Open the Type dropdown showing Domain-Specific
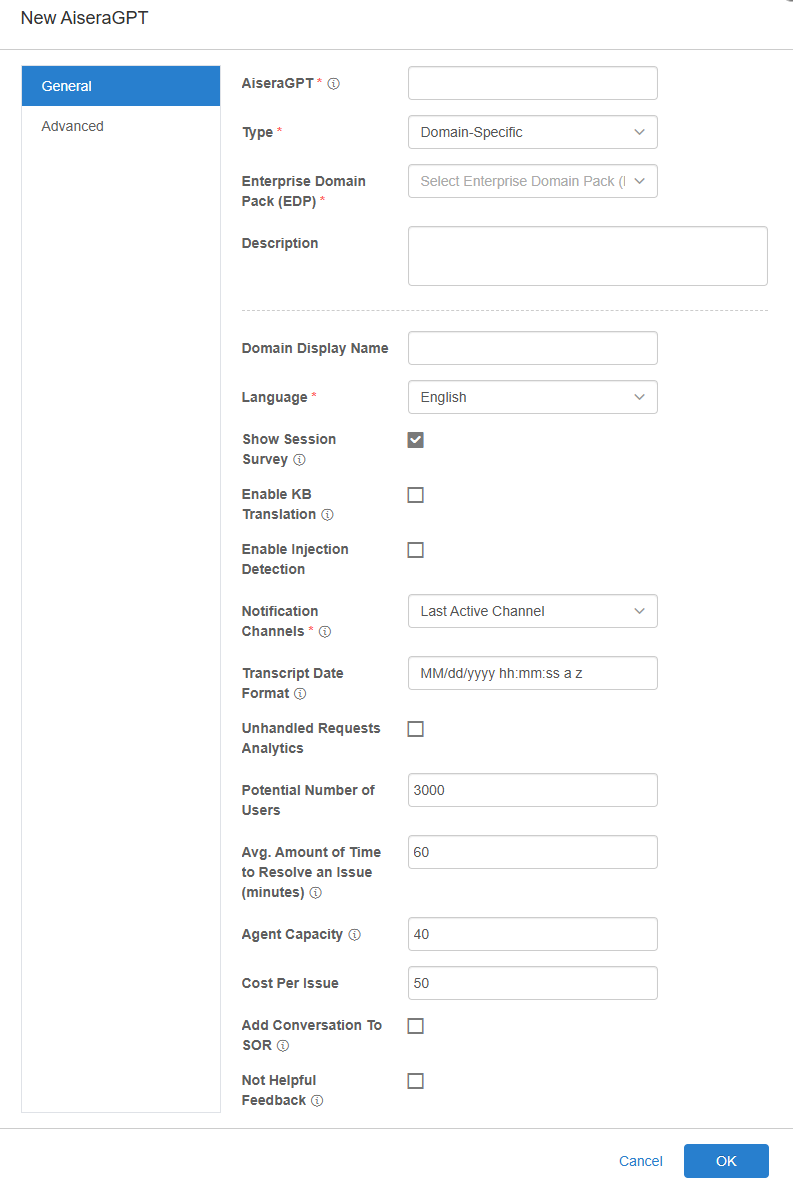 click(532, 132)
